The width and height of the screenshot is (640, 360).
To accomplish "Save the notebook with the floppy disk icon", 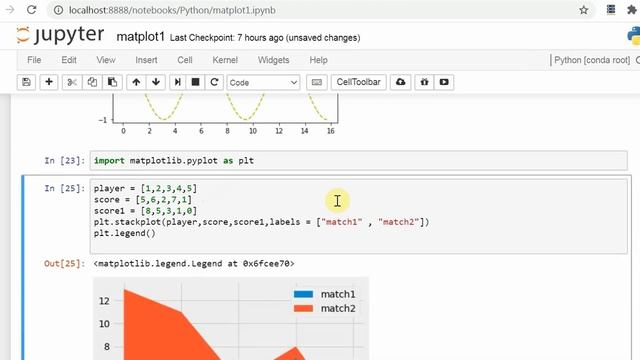I will click(27, 82).
